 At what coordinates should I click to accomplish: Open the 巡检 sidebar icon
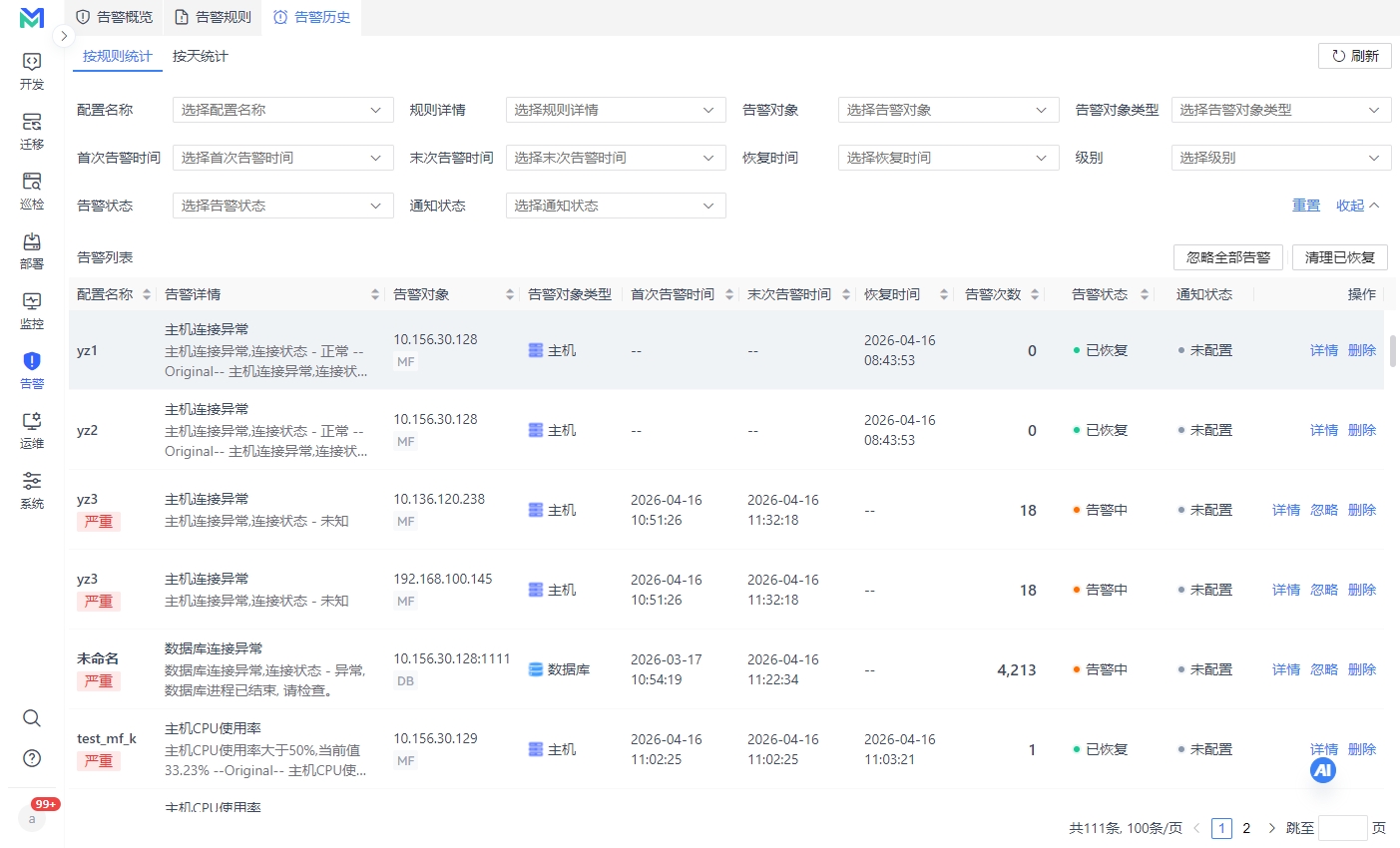pyautogui.click(x=32, y=191)
